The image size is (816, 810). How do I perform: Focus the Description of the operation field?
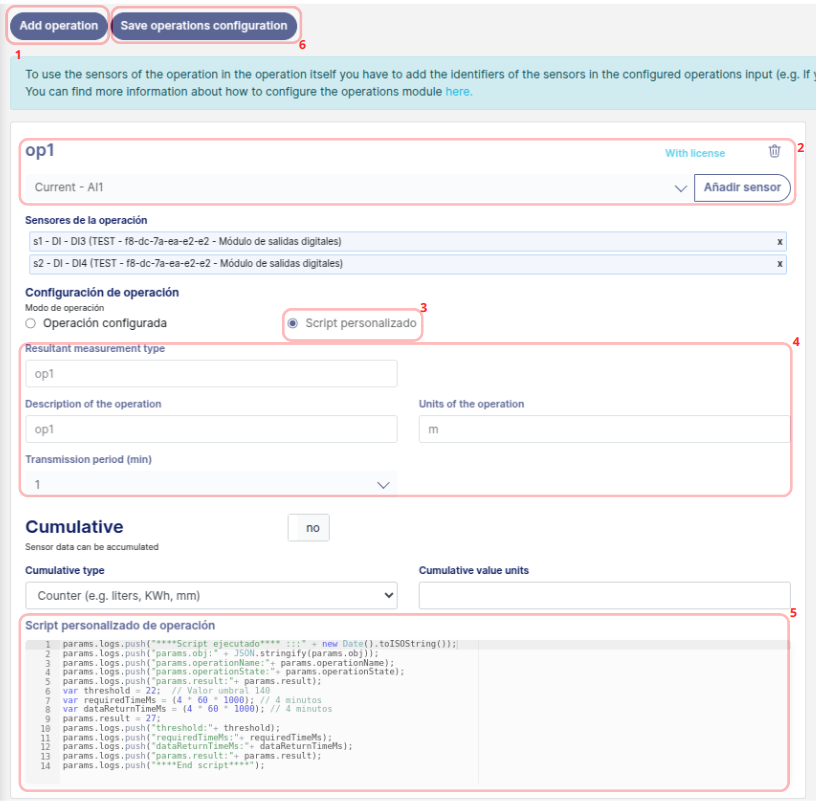(211, 429)
